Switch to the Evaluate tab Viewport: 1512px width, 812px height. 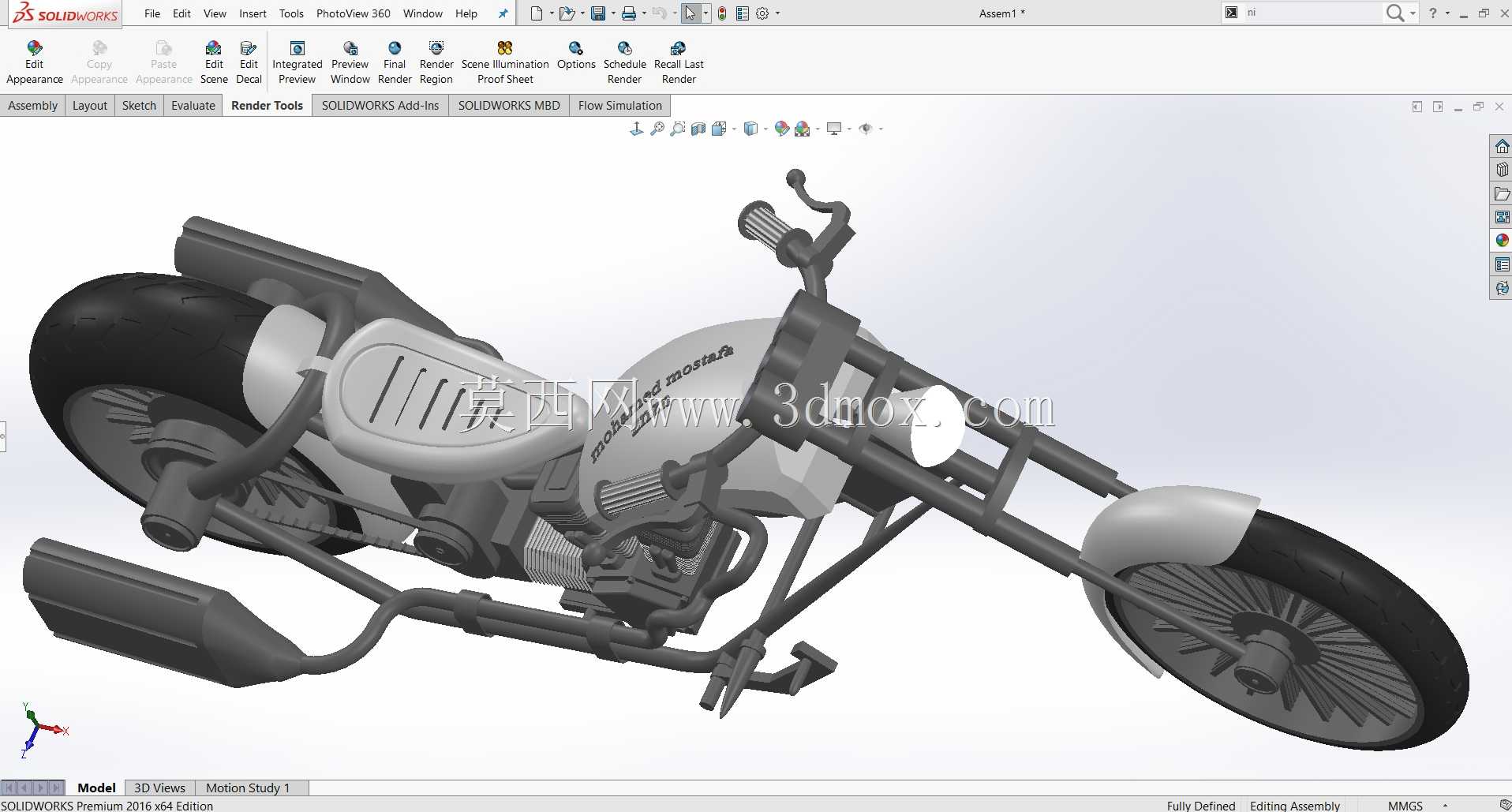[x=193, y=106]
